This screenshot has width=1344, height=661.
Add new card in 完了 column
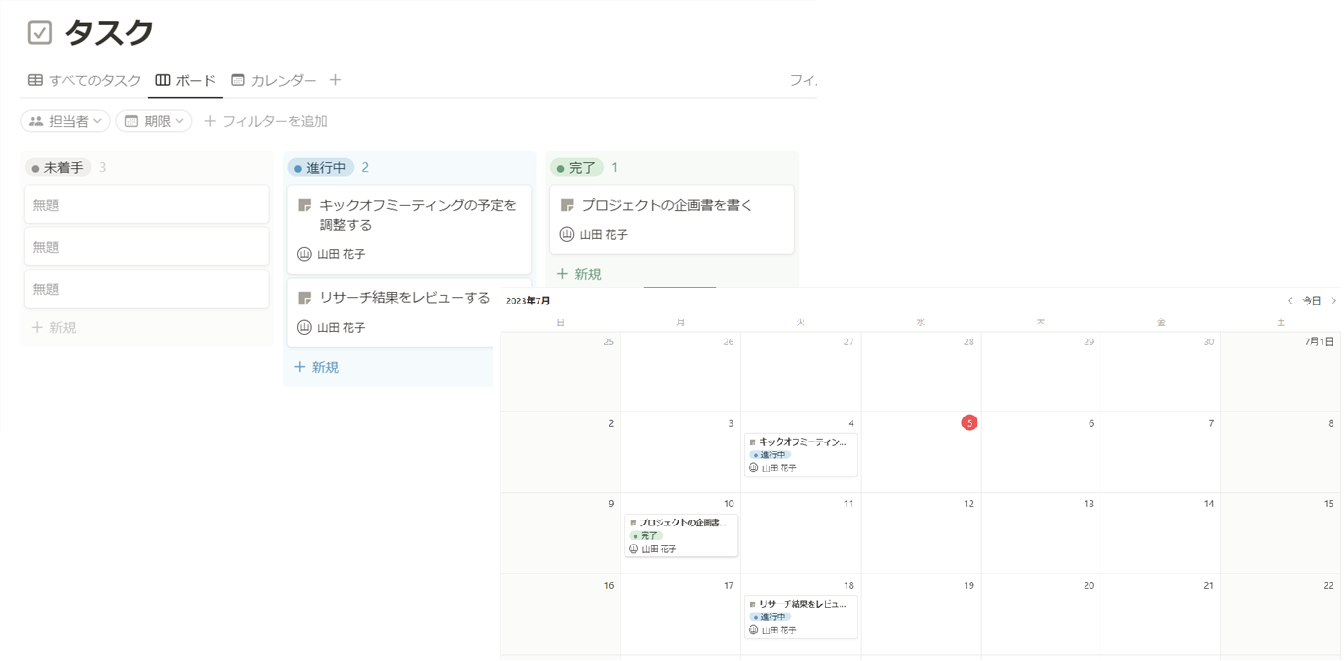579,274
